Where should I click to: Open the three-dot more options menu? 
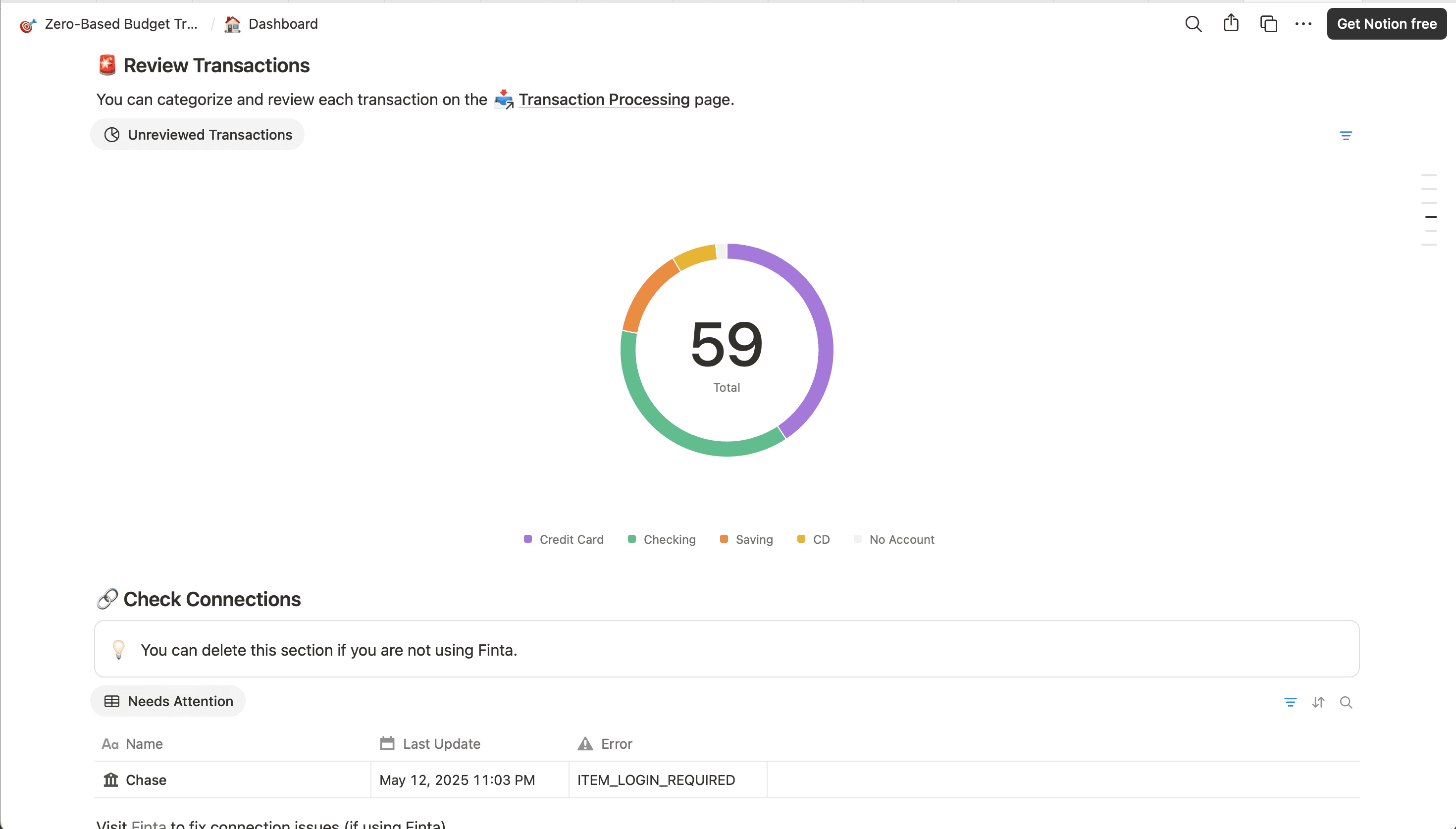coord(1303,24)
